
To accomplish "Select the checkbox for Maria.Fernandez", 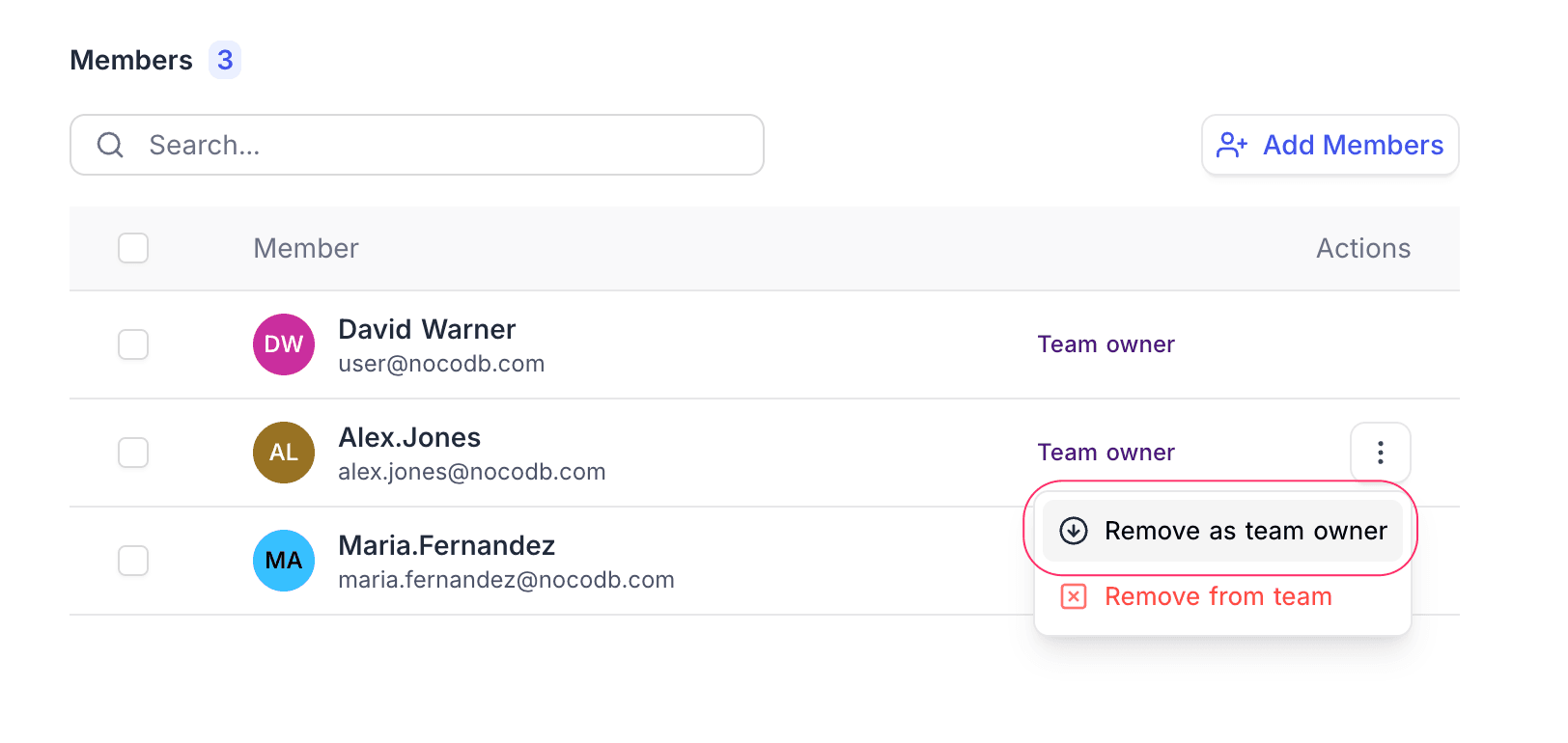I will coord(132,561).
